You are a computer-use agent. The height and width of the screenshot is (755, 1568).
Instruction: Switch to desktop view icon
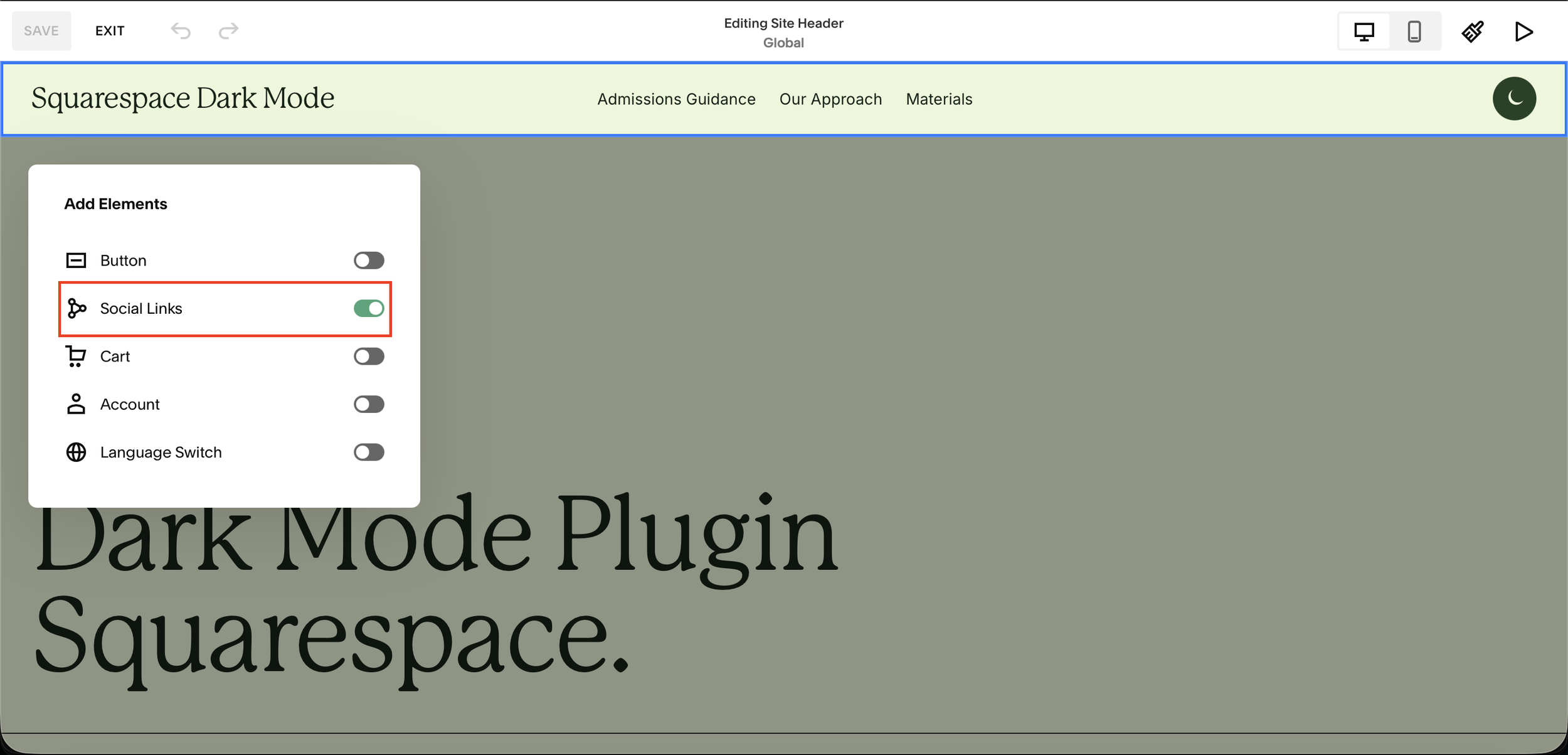click(x=1364, y=31)
